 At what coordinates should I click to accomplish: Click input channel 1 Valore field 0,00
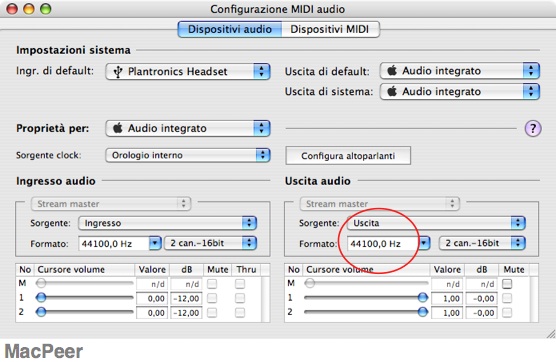click(x=152, y=299)
